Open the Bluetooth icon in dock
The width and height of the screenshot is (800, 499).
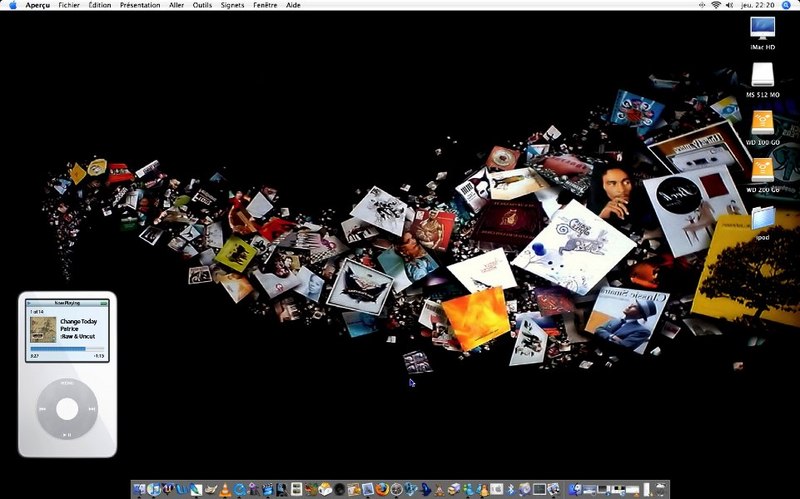click(511, 489)
